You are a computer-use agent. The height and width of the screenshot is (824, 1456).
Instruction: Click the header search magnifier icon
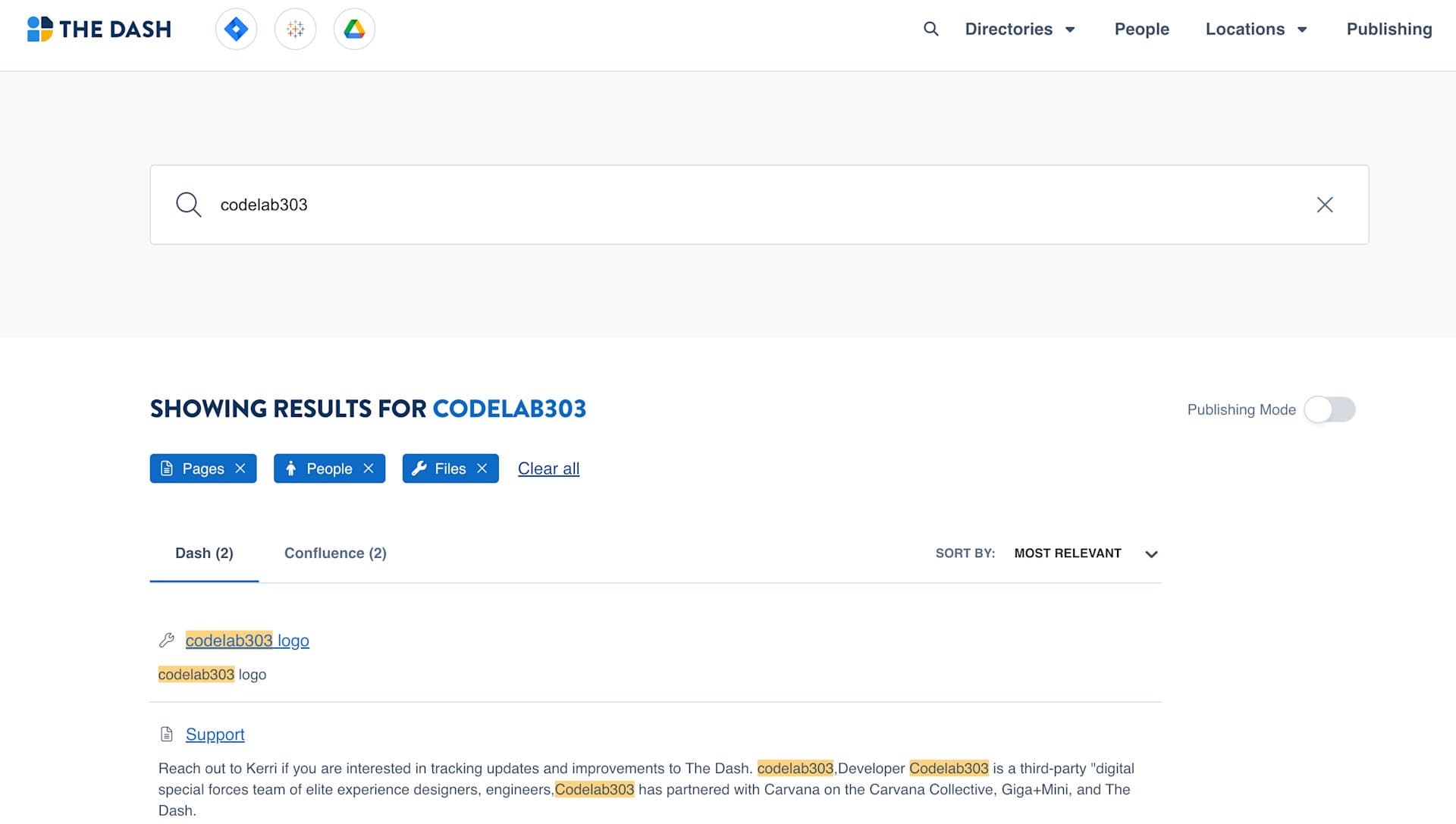(x=931, y=29)
